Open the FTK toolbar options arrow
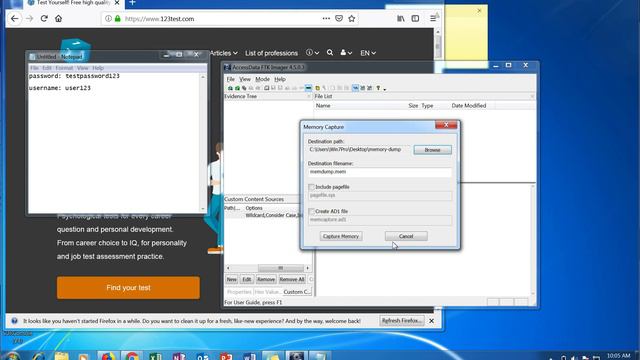Screen dimensions: 640x360 tap(384, 89)
